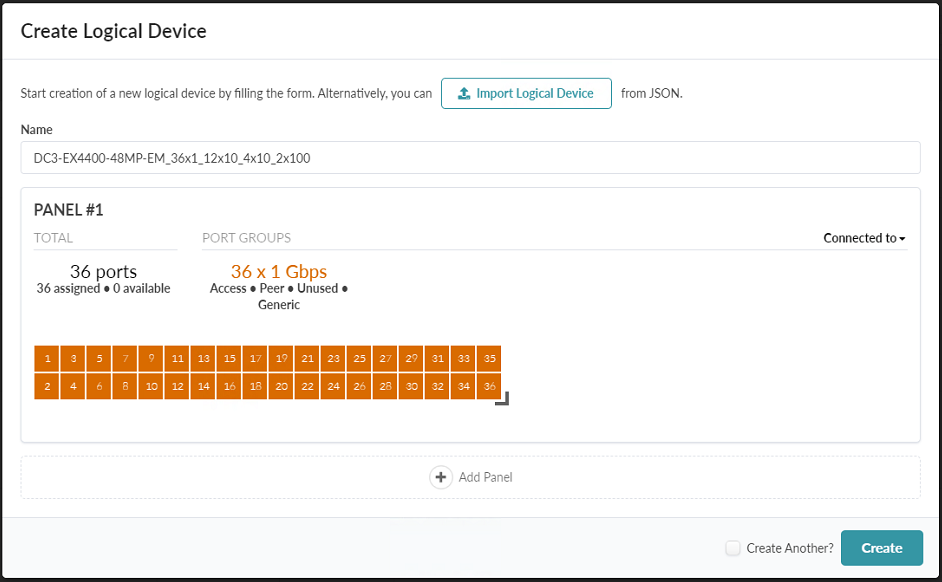Viewport: 942px width, 582px height.
Task: Click port 21 in the panel grid
Action: [x=307, y=359]
